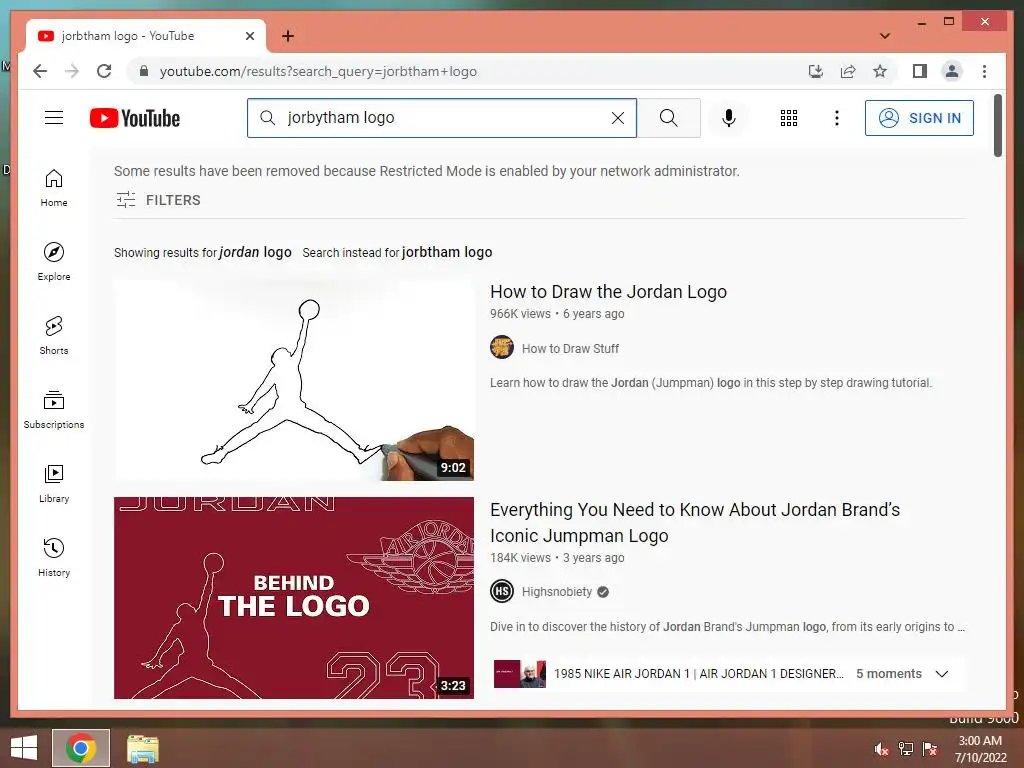Go back in browser history
The width and height of the screenshot is (1024, 768).
[x=40, y=71]
